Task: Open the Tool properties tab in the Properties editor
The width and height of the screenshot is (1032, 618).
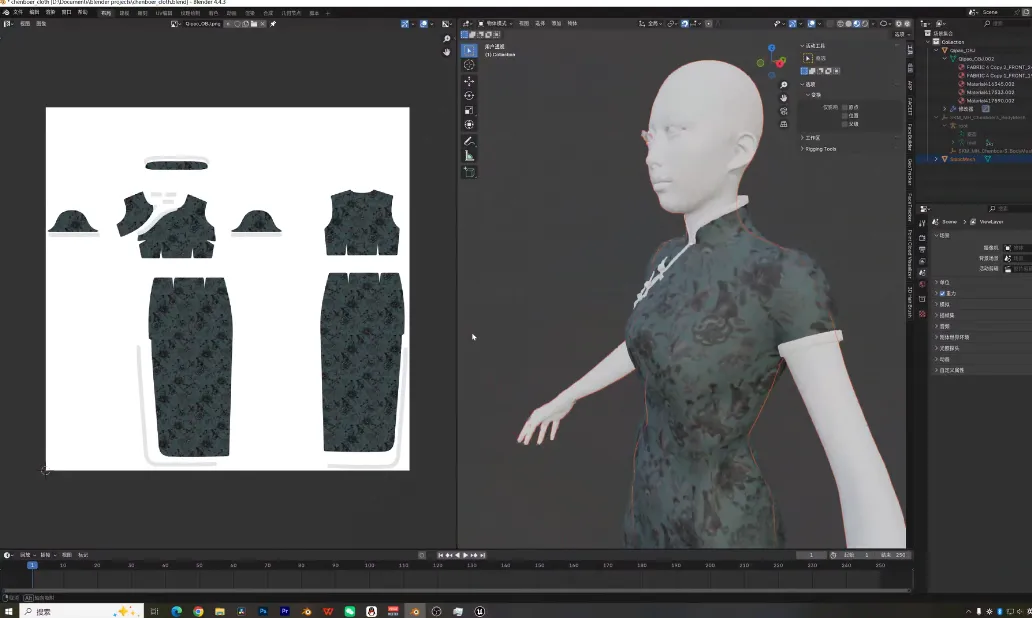Action: (x=922, y=224)
